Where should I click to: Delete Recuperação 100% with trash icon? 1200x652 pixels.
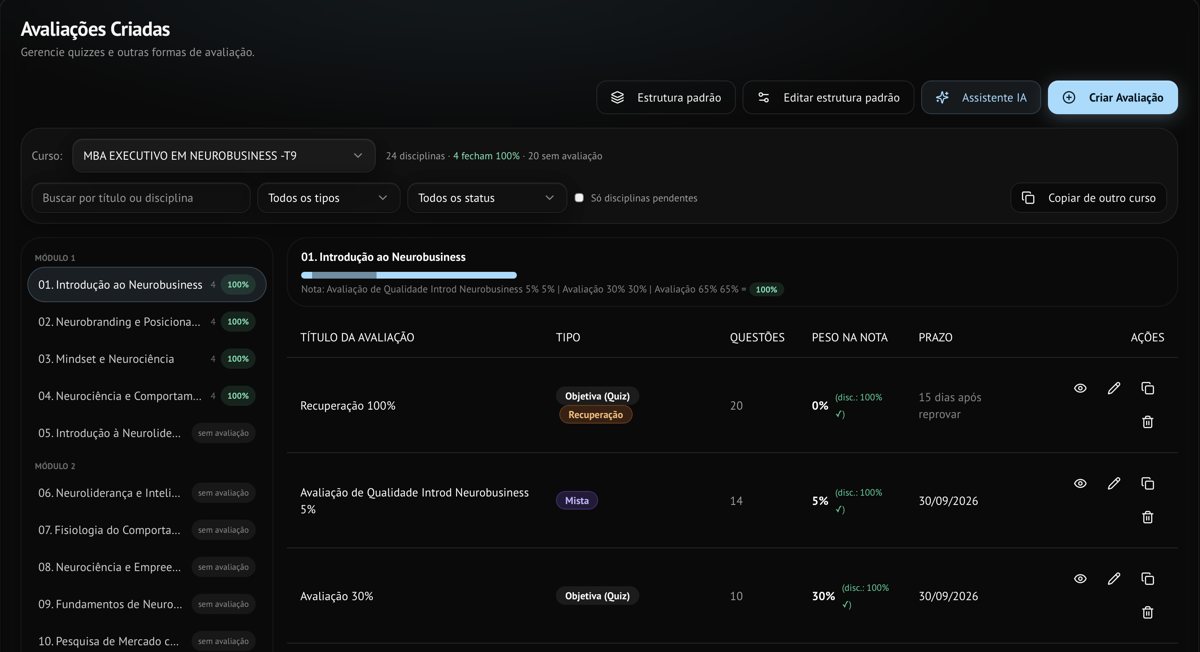point(1148,422)
